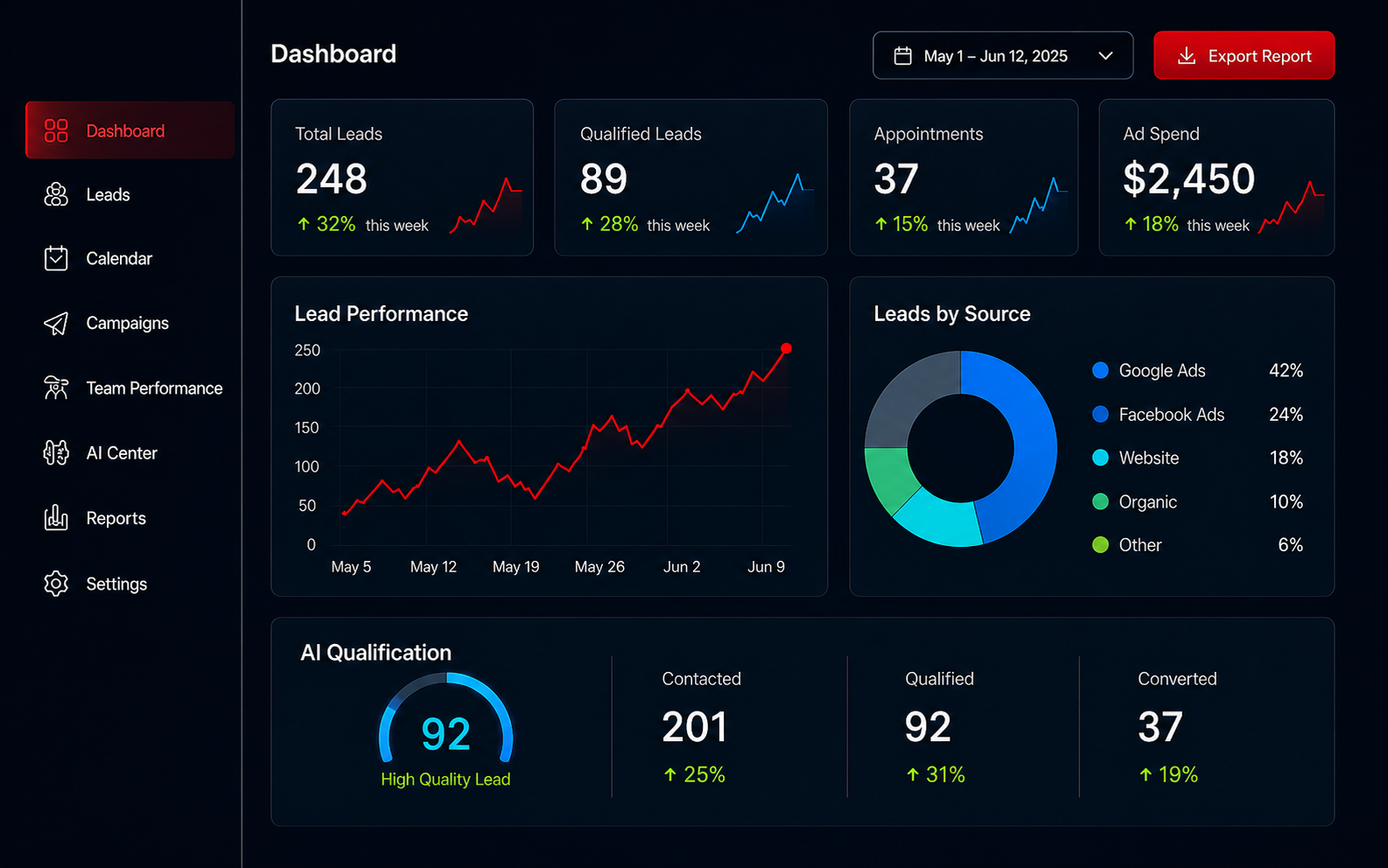Click the red endpoint marker on Lead Performance chart

[786, 348]
